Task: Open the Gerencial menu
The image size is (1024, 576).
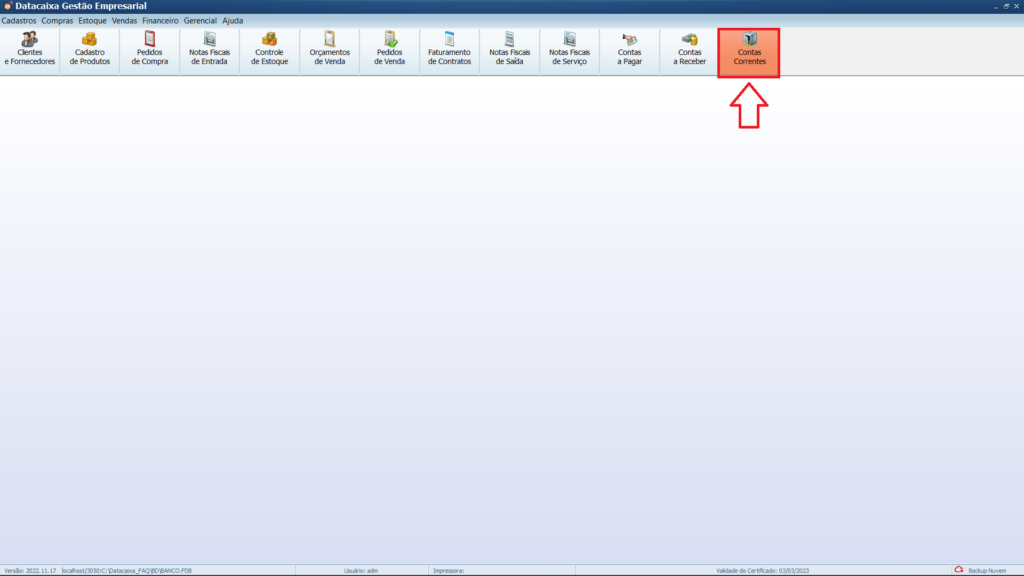Action: pyautogui.click(x=200, y=20)
